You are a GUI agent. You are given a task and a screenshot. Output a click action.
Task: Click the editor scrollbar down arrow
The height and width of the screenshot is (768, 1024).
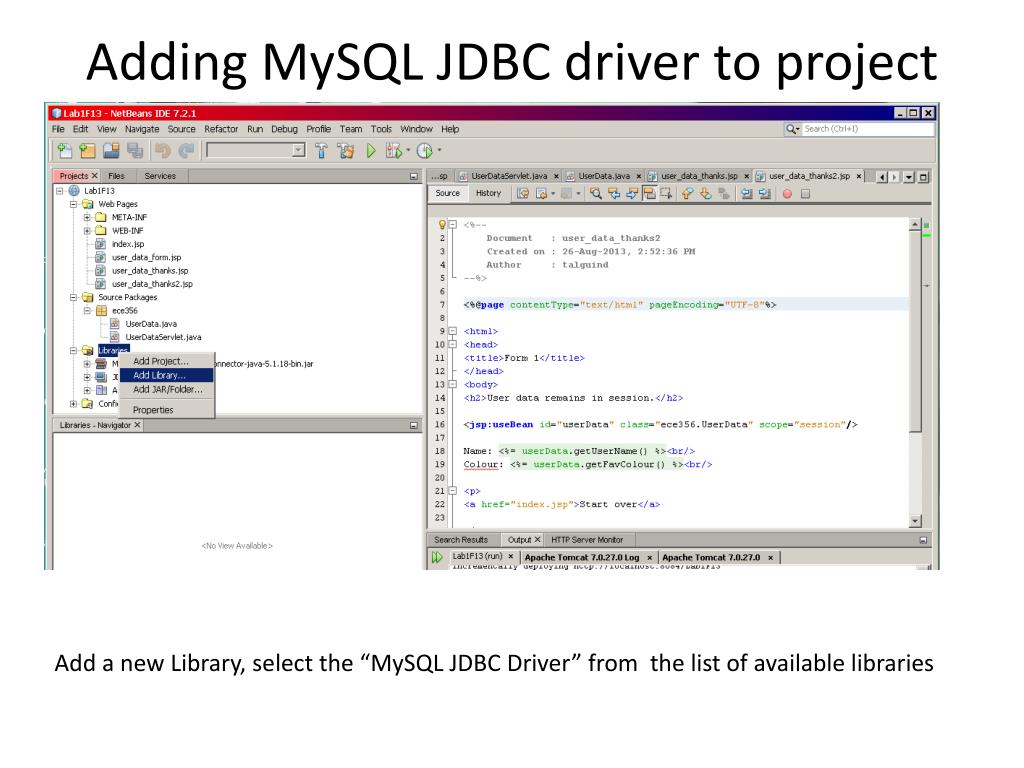point(915,520)
